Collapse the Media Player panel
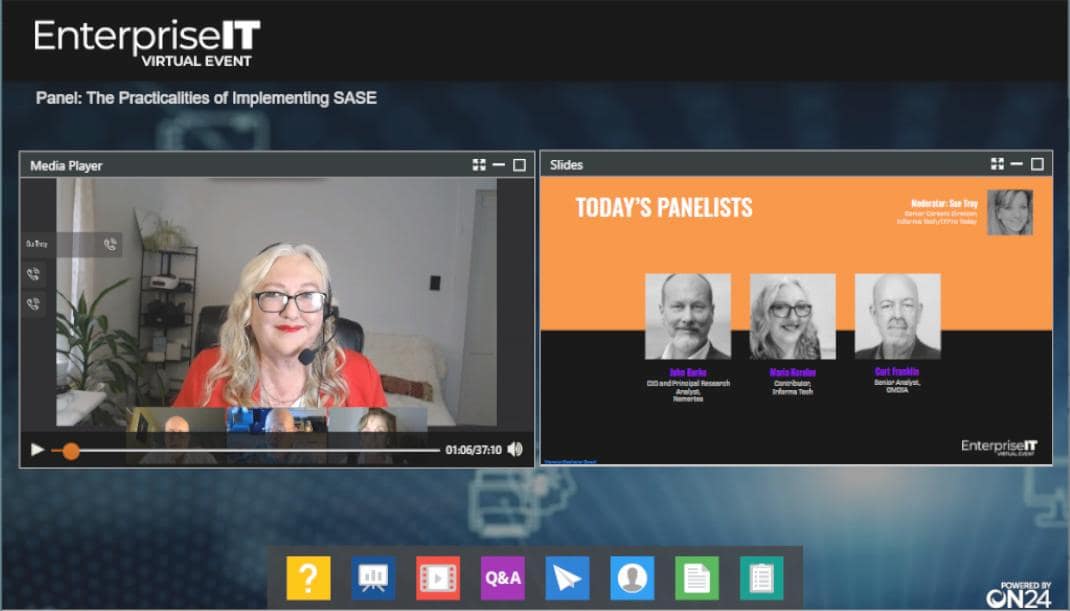This screenshot has height=611, width=1070. [498, 165]
